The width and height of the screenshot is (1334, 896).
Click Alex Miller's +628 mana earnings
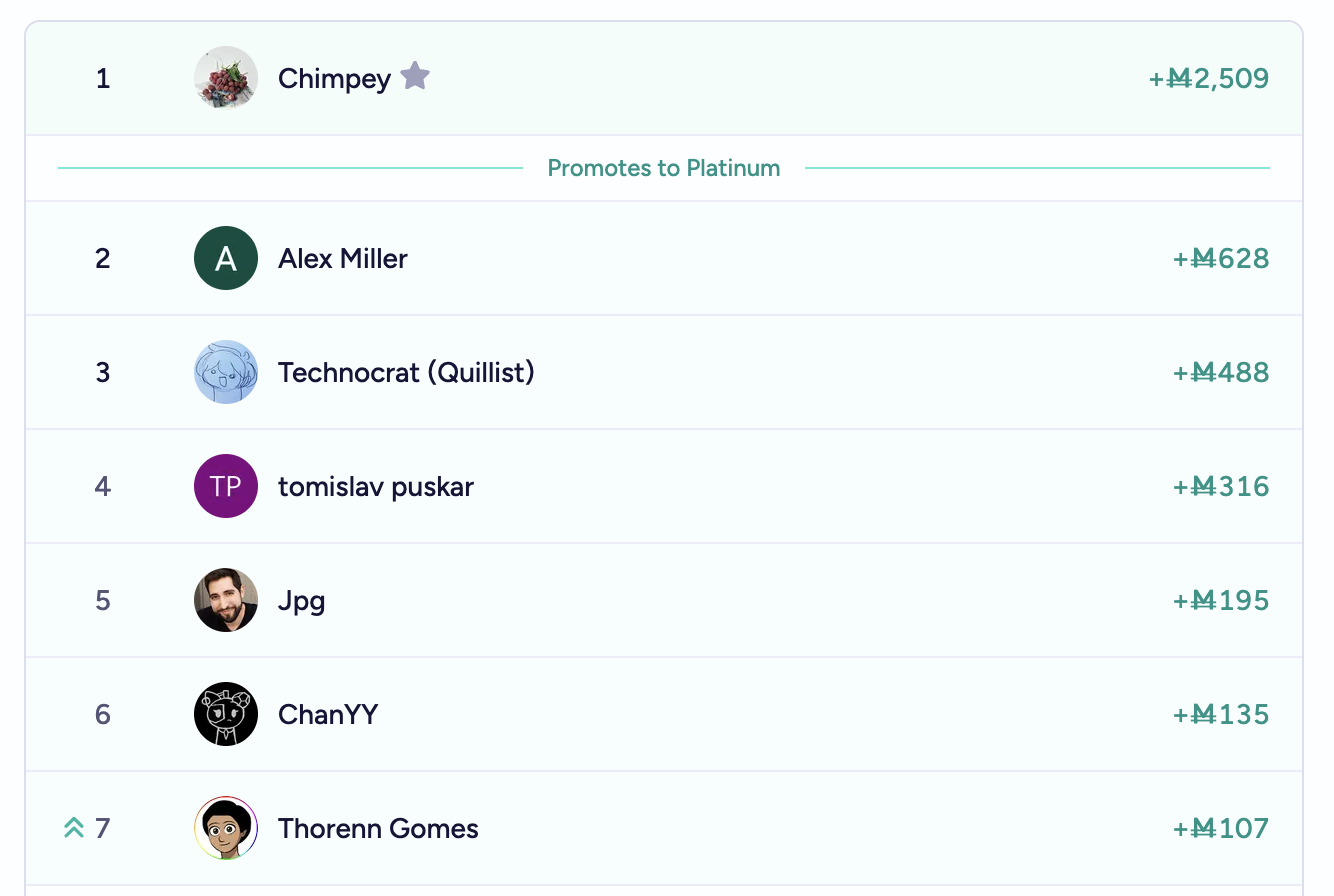[x=1220, y=258]
